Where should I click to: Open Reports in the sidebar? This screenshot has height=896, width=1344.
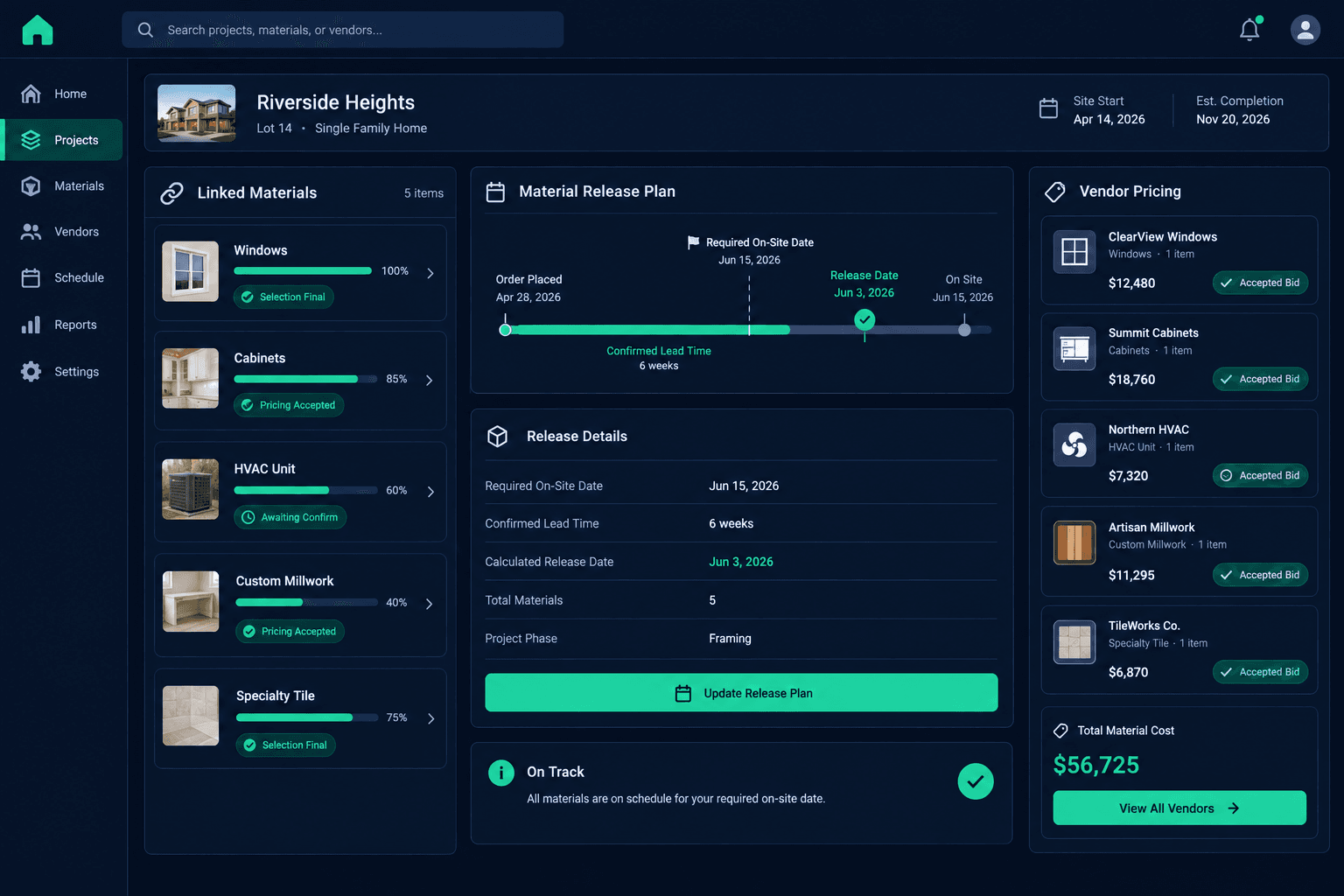pos(63,325)
